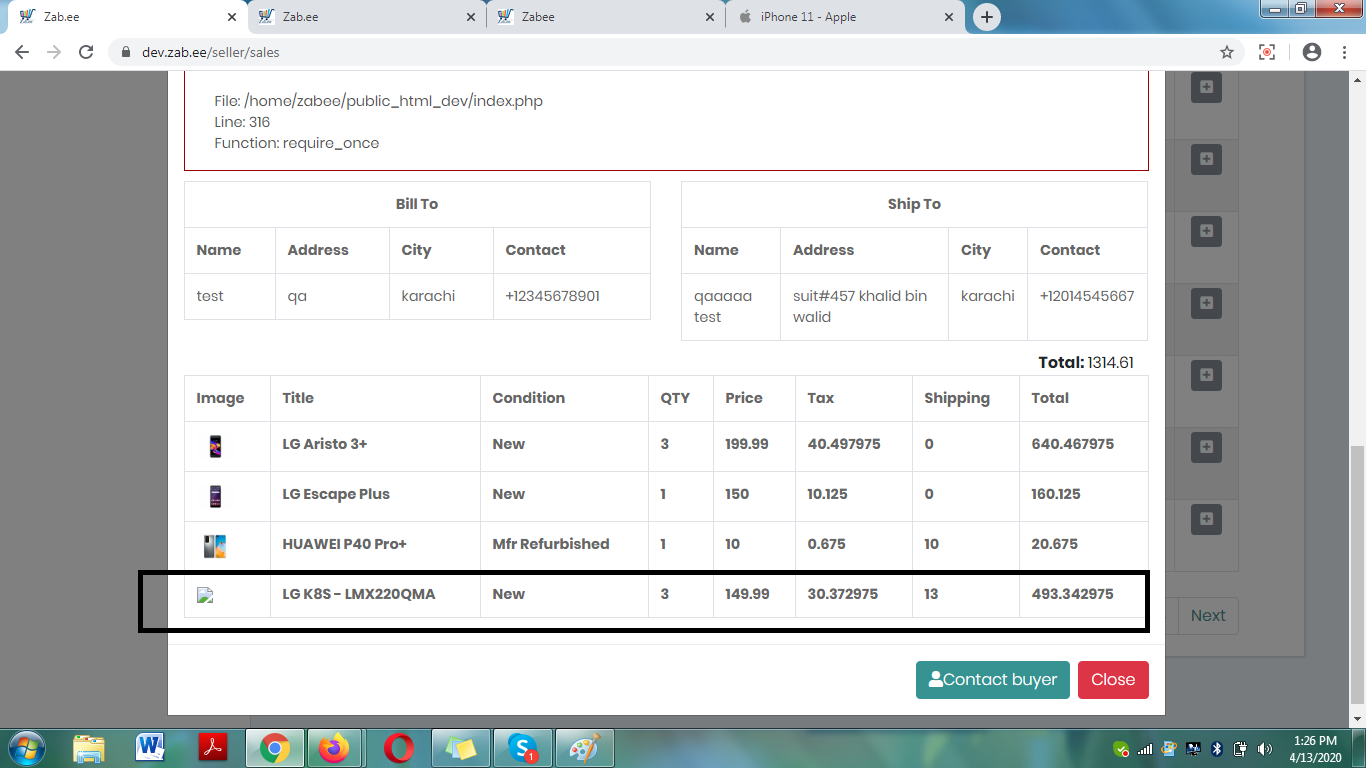The image size is (1366, 768).
Task: Click the address suit#457 khalid bin walid
Action: click(x=860, y=306)
